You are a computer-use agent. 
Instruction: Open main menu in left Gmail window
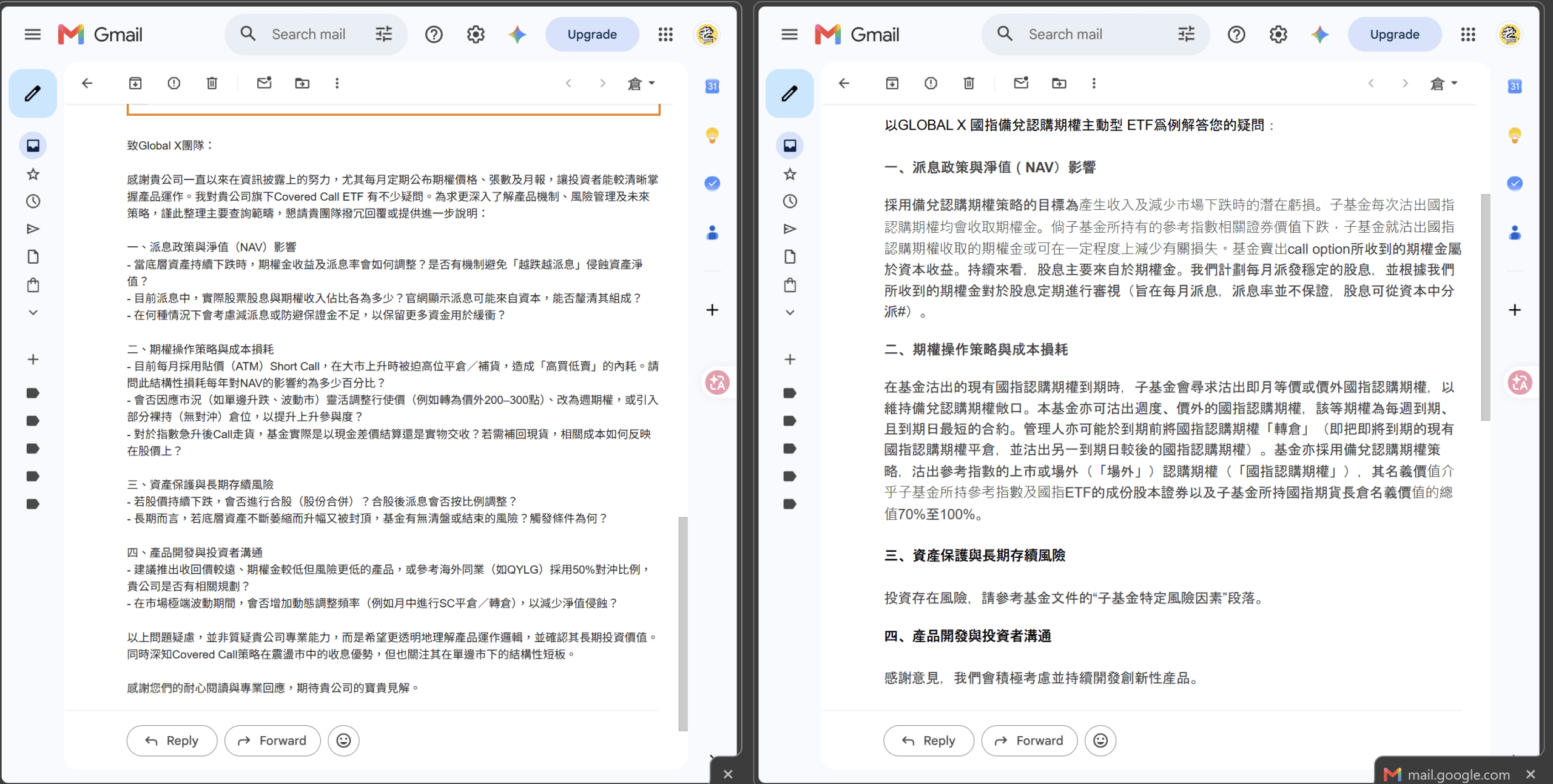pyautogui.click(x=33, y=35)
